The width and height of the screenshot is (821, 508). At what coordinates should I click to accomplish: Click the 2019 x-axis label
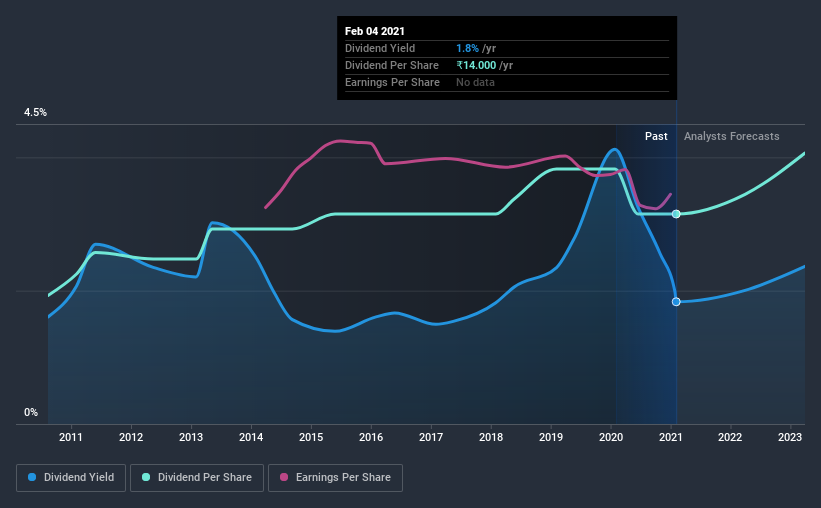[551, 437]
